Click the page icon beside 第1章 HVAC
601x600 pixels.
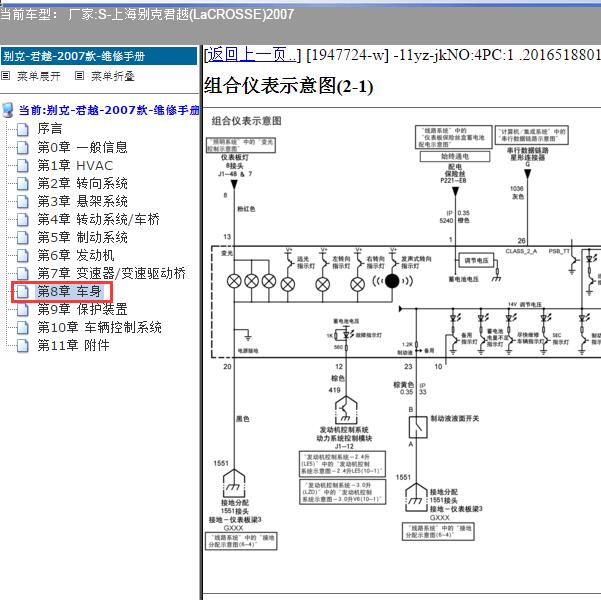pyautogui.click(x=23, y=166)
